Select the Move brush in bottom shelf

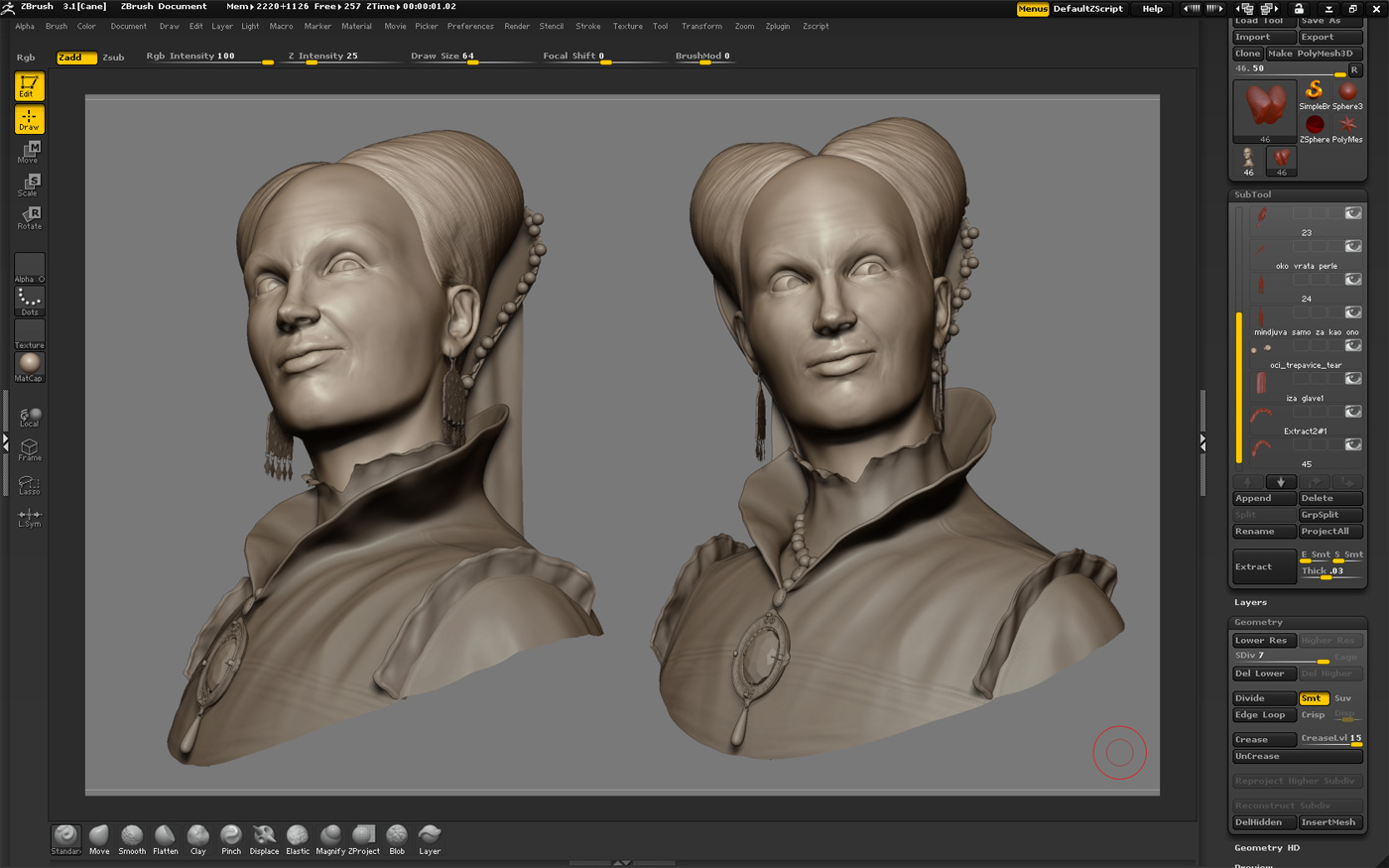99,839
